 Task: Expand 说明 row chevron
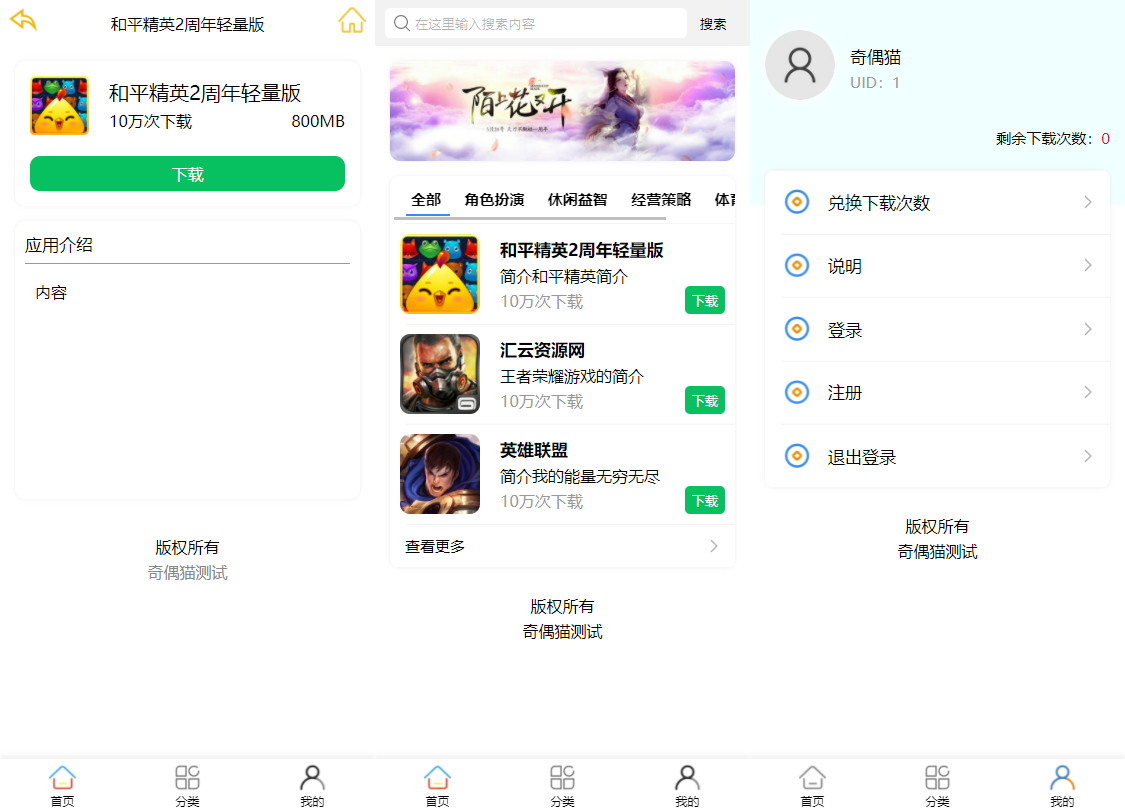(1088, 265)
